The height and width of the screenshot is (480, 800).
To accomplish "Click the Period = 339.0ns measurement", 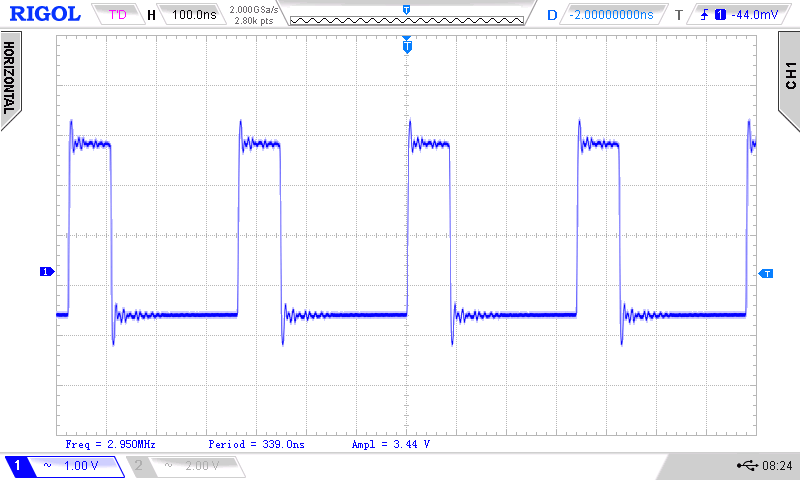I will (256, 444).
